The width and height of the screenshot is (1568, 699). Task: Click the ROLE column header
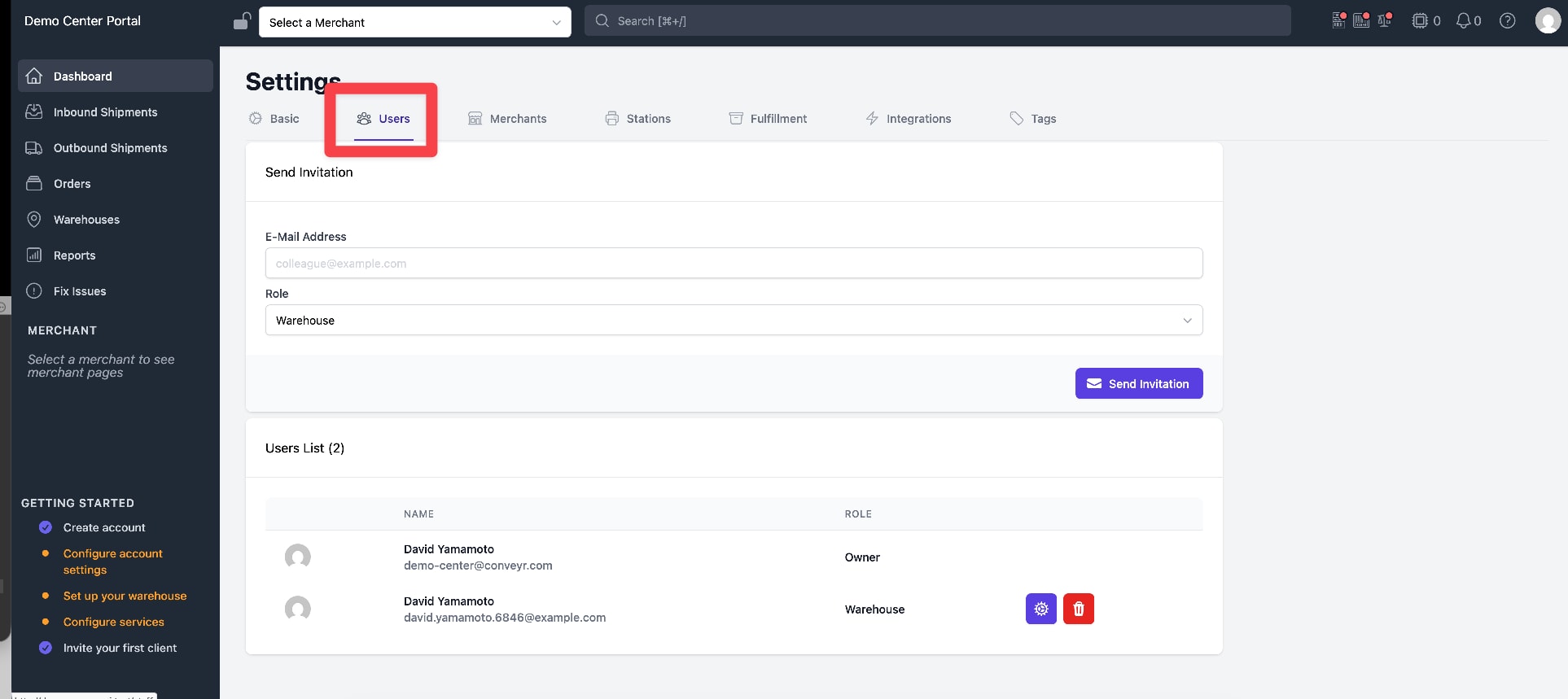click(858, 514)
